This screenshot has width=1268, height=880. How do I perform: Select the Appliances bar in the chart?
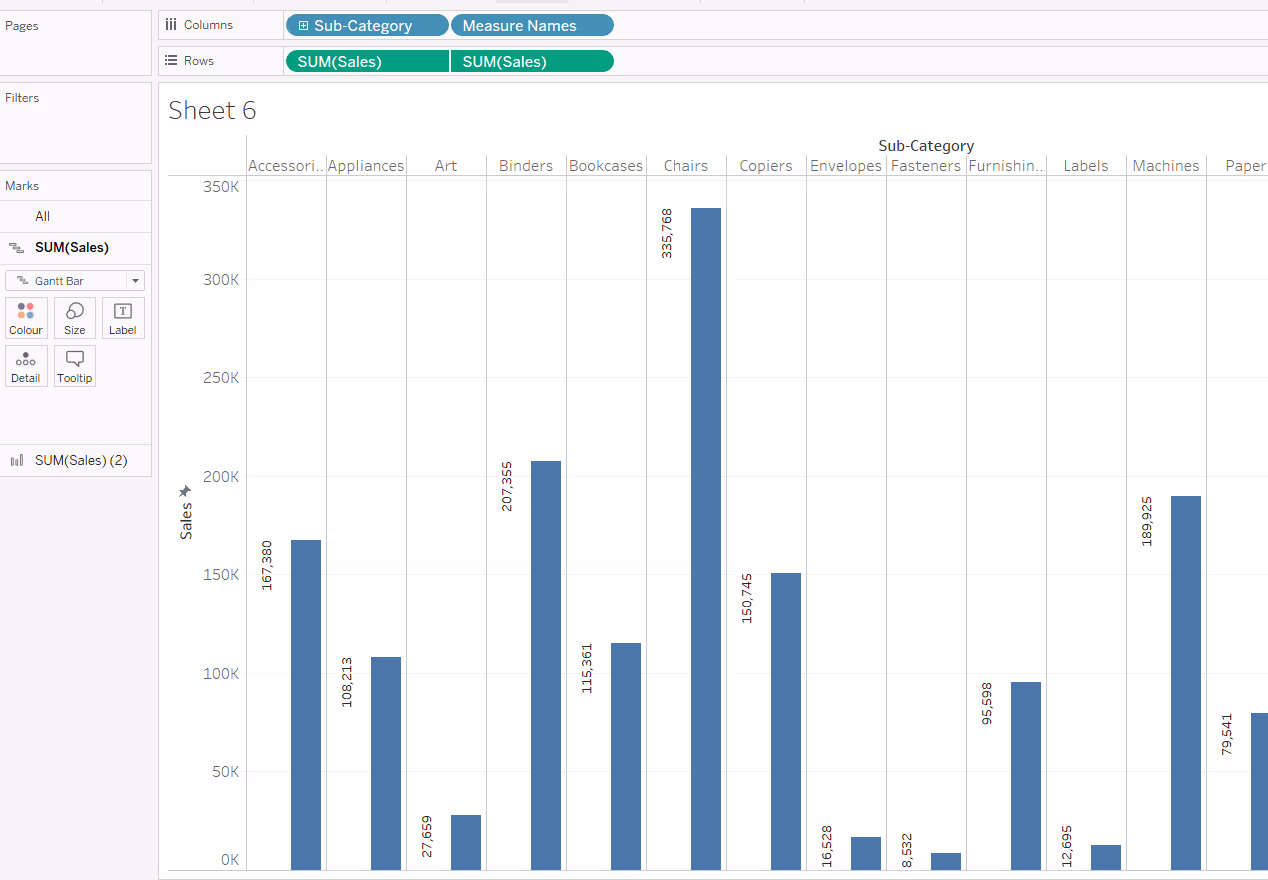pos(386,763)
